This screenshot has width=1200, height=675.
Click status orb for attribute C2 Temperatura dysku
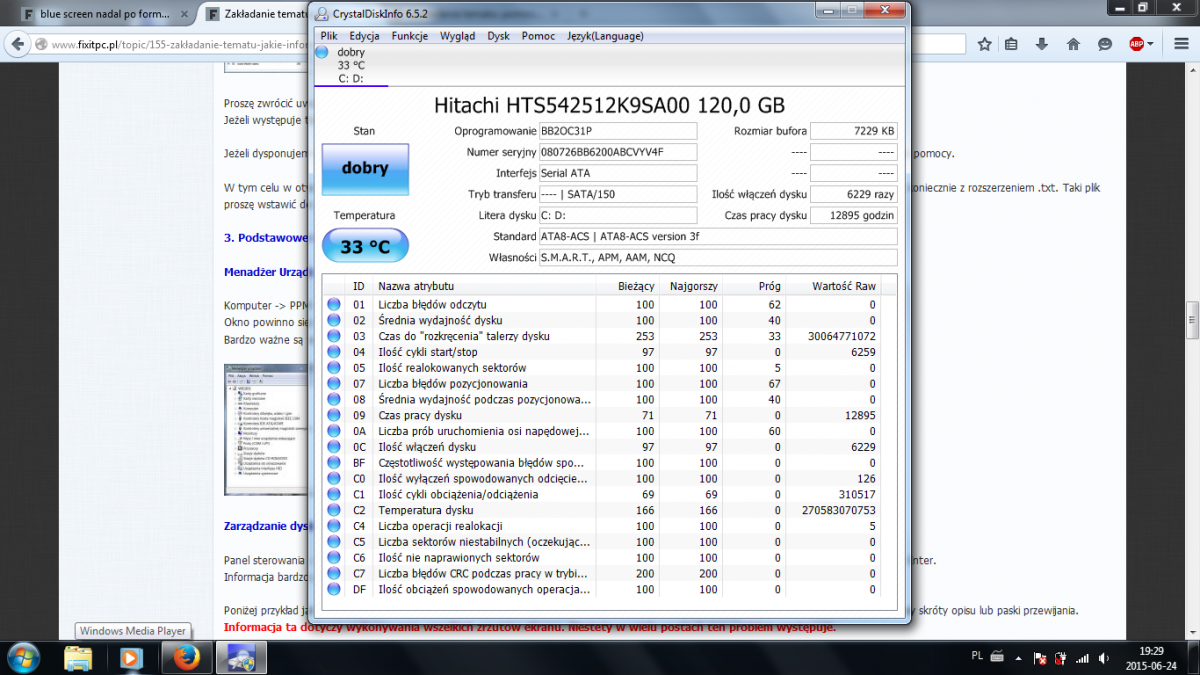pos(333,510)
